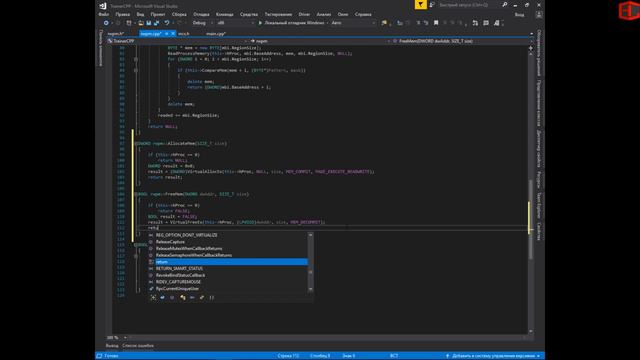Open the Анализ menu
640x360 pixels.
pos(324,14)
